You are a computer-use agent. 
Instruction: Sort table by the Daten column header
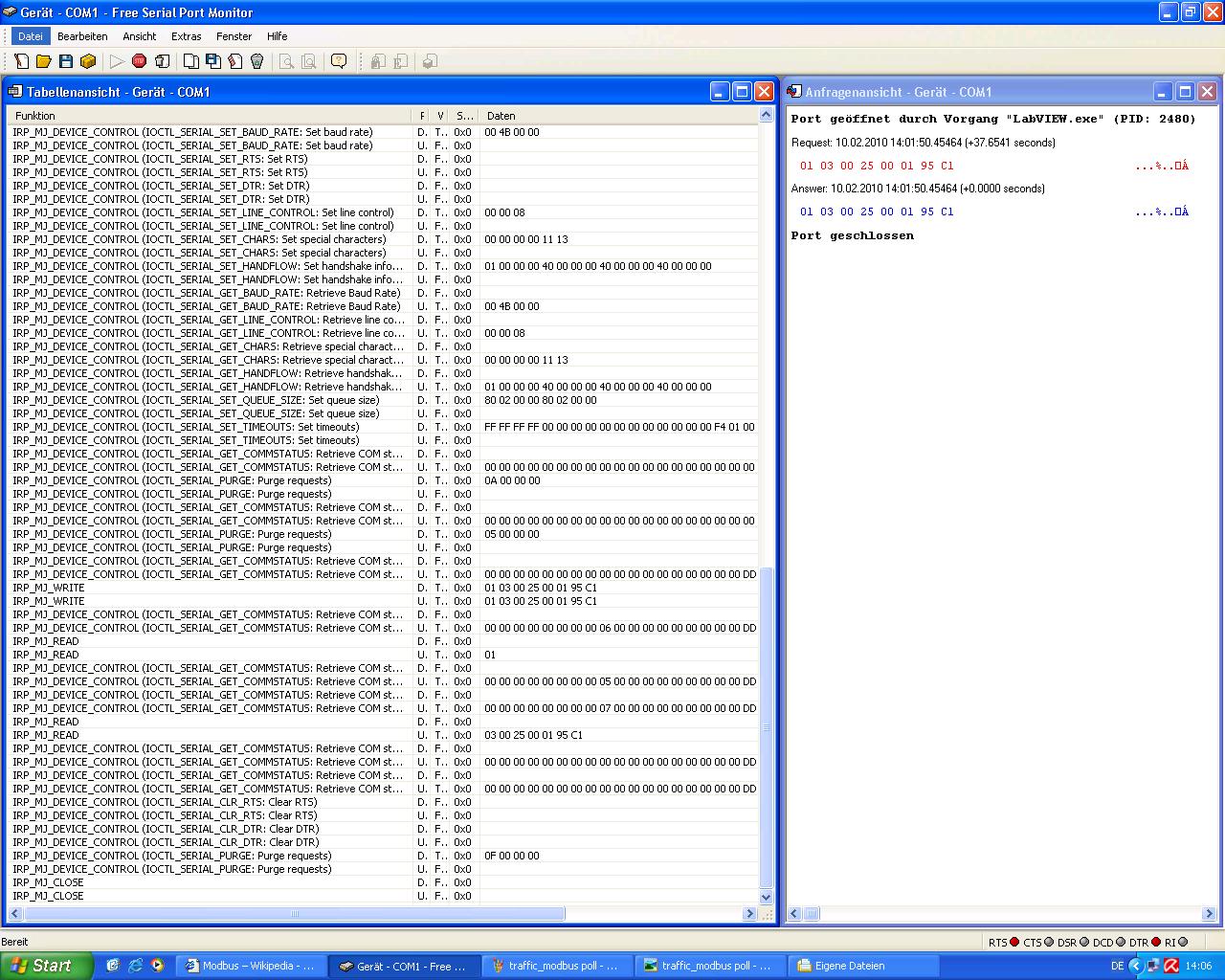point(618,116)
